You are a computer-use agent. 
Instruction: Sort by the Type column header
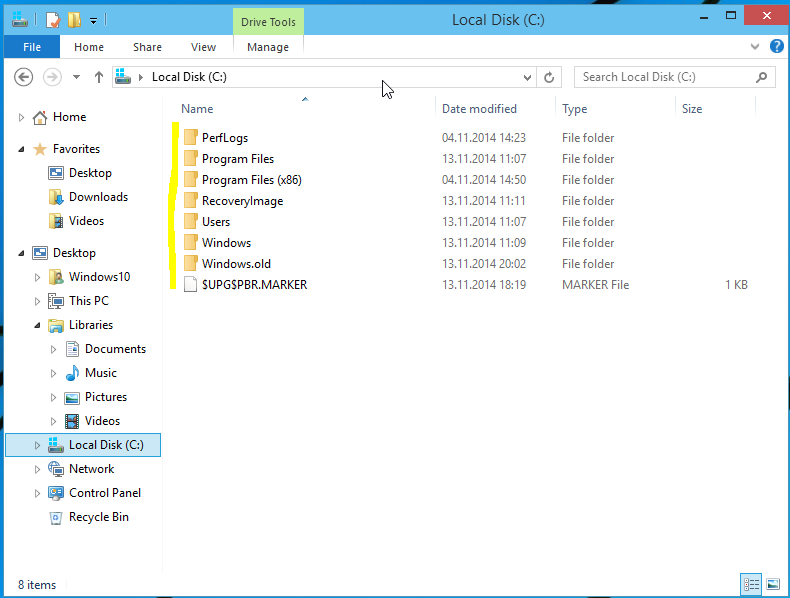click(x=574, y=109)
